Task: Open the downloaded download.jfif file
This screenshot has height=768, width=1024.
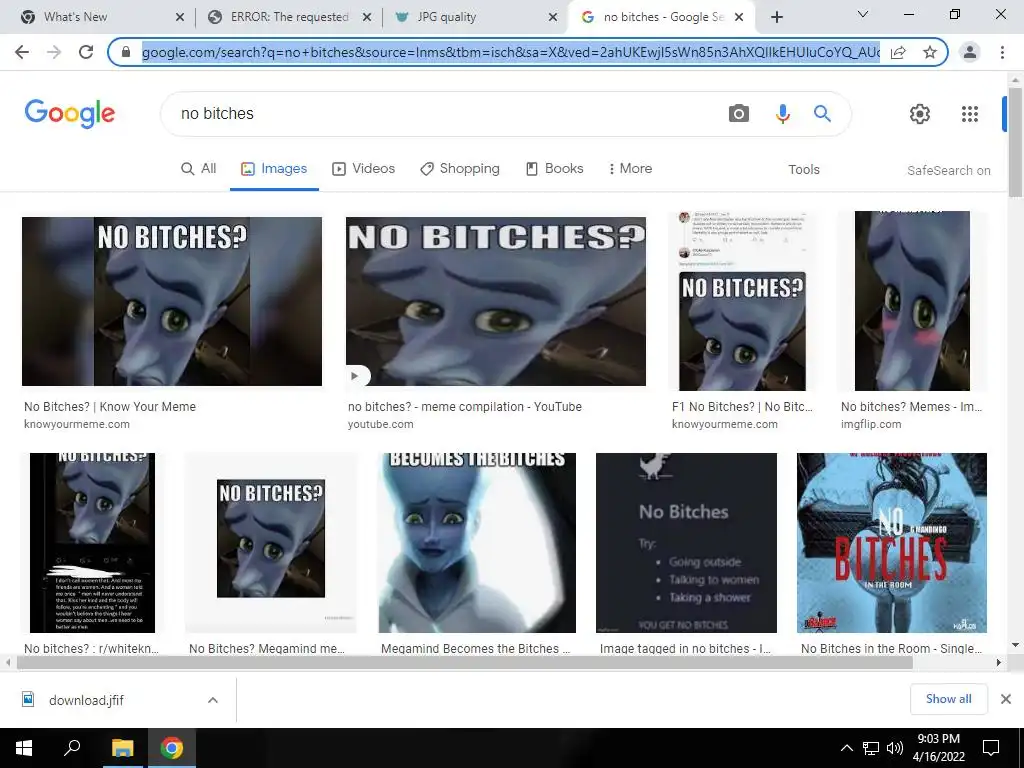Action: 86,700
